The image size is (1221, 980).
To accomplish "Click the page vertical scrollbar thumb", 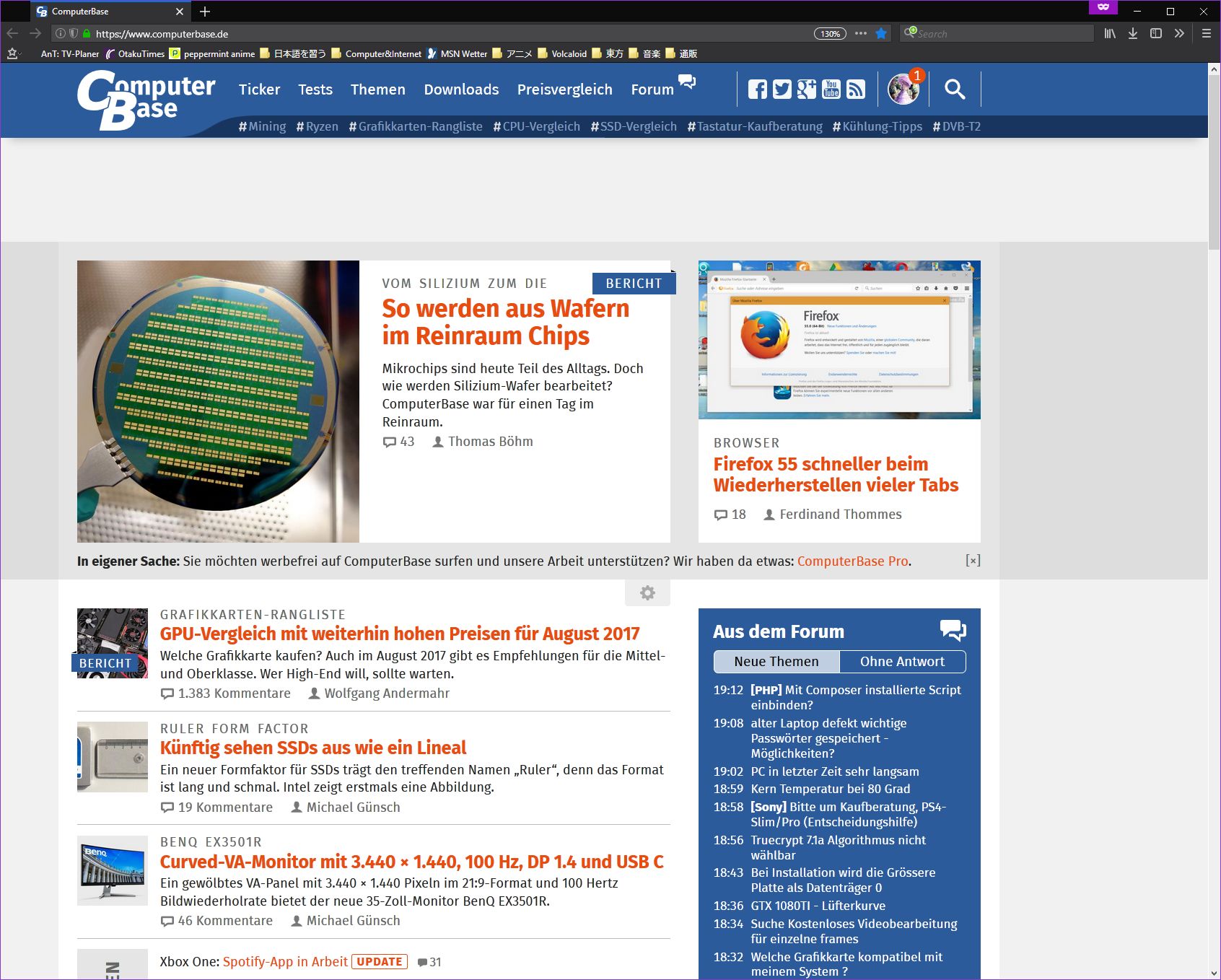I will 1214,162.
